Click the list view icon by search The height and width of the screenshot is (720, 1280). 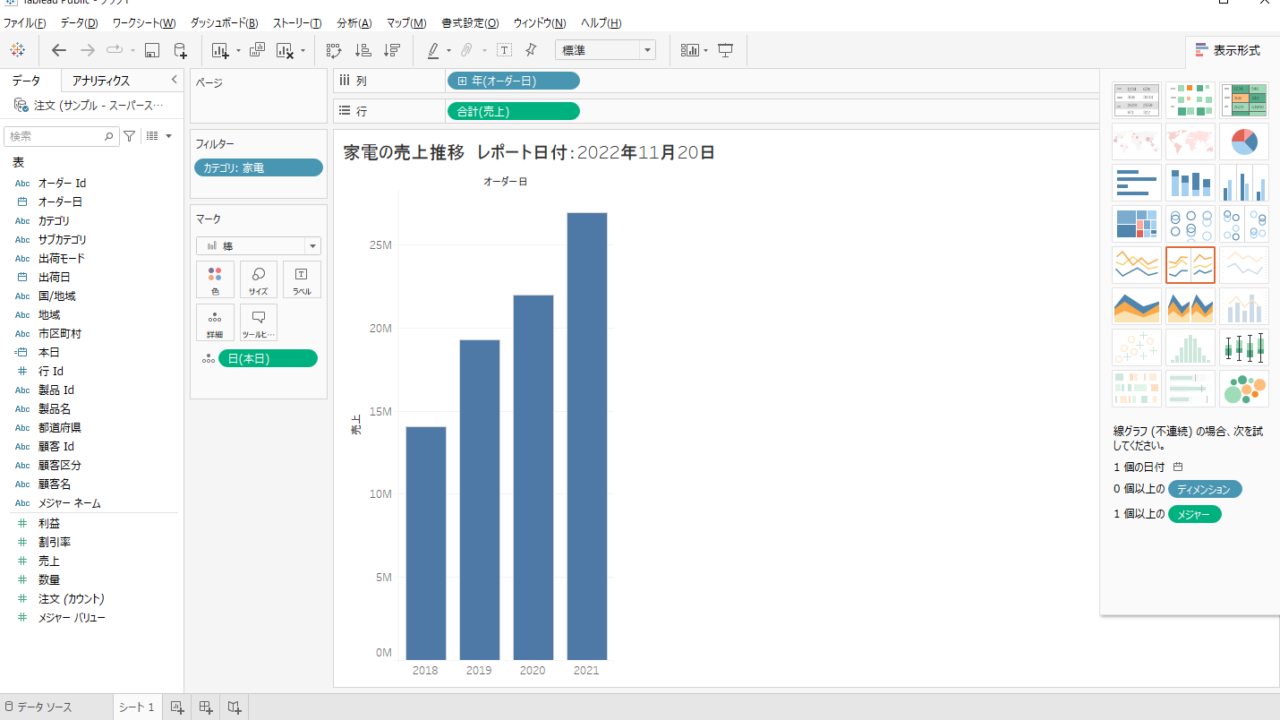tap(152, 136)
